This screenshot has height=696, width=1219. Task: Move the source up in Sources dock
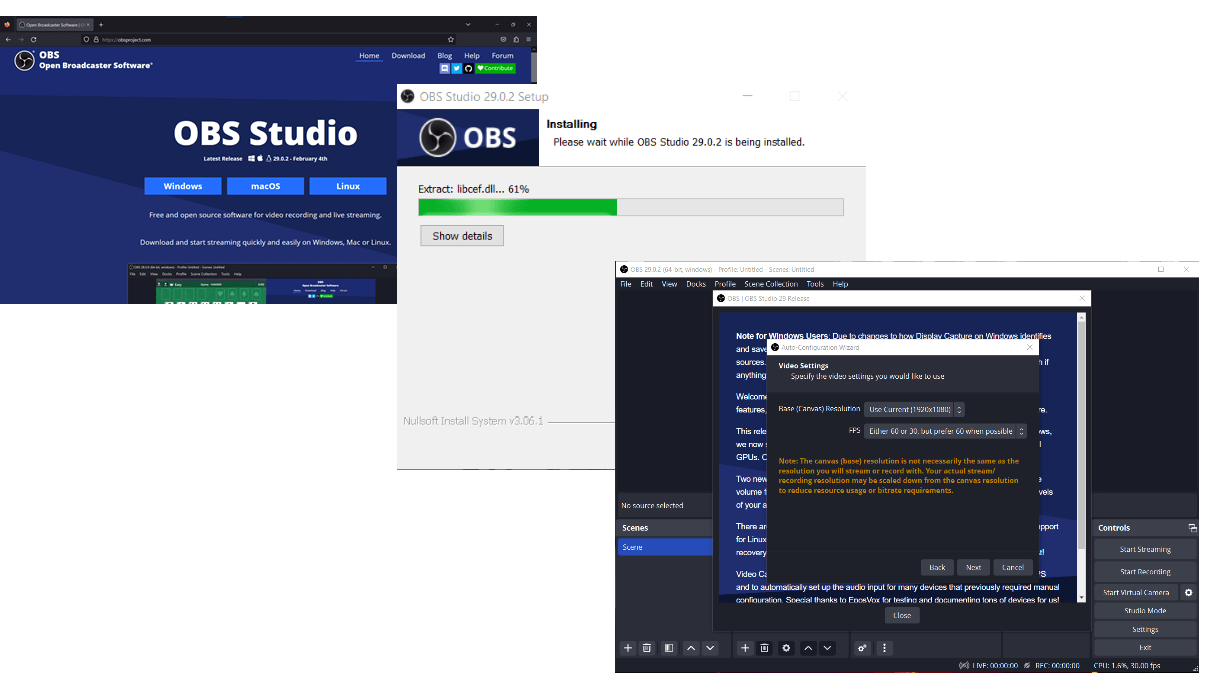809,648
